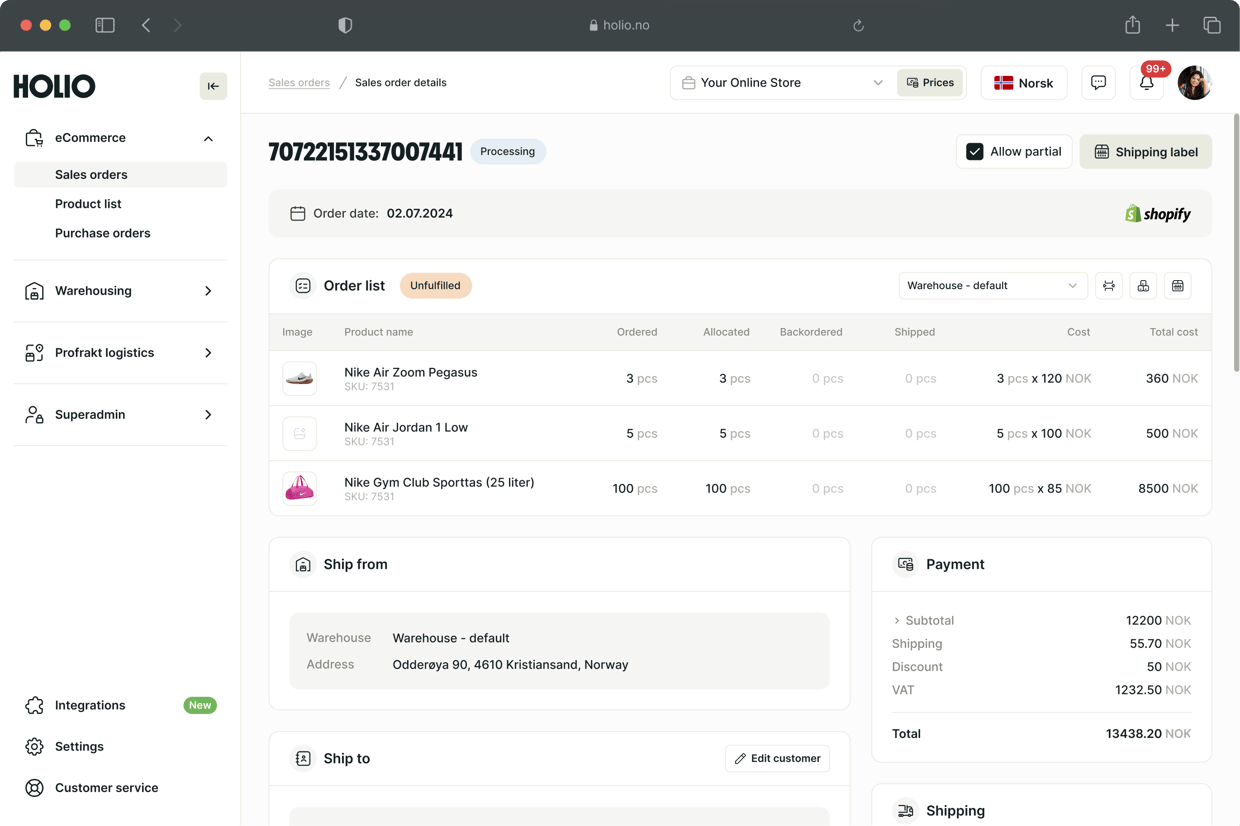Show Safari tab overview
The width and height of the screenshot is (1240, 826).
click(1212, 25)
